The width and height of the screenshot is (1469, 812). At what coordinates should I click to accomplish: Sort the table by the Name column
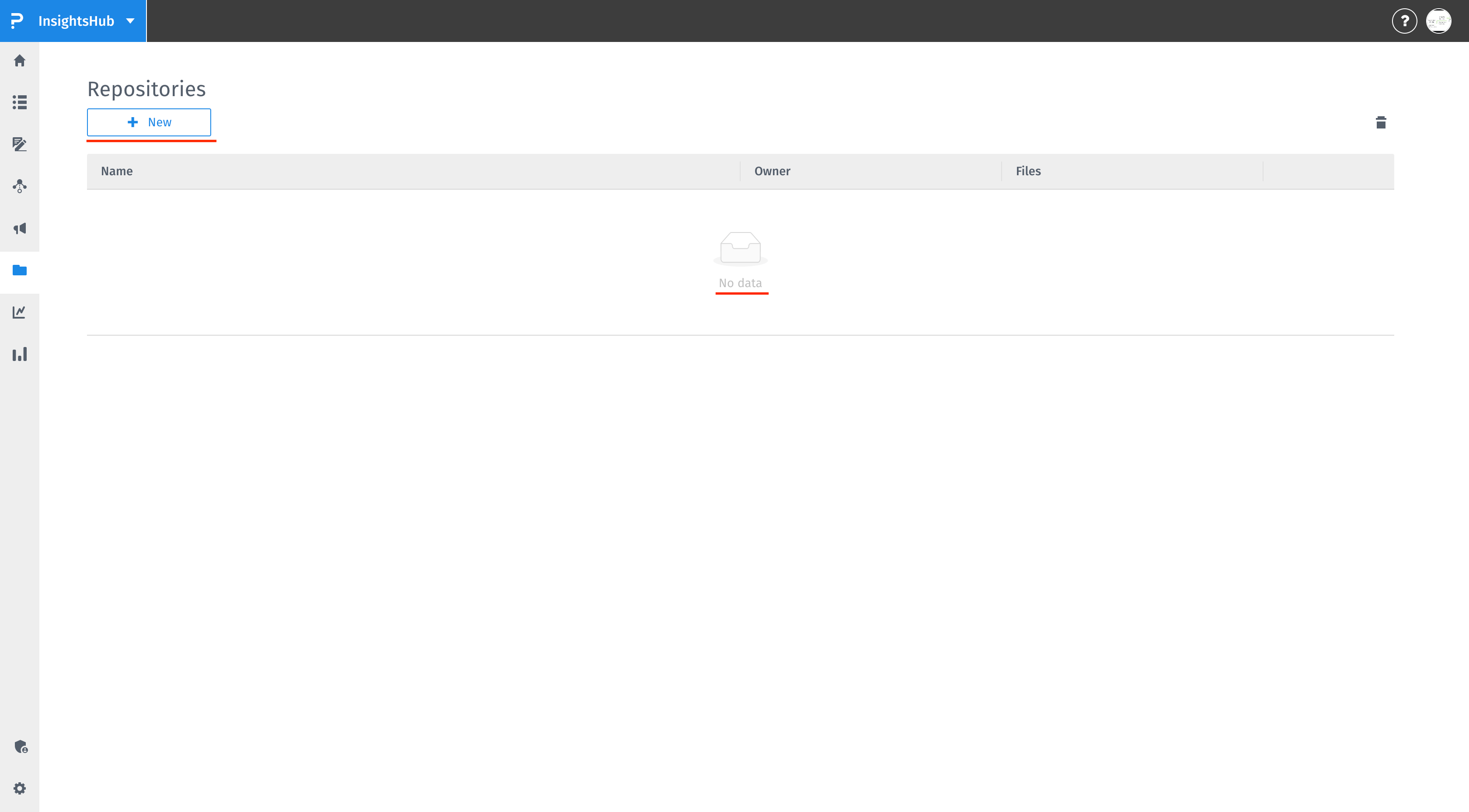(117, 171)
